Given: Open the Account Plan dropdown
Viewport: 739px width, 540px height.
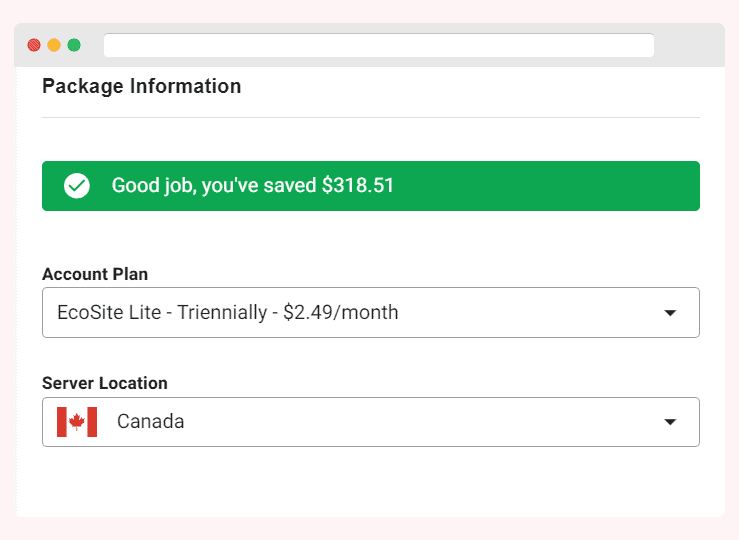Looking at the screenshot, I should tap(370, 312).
